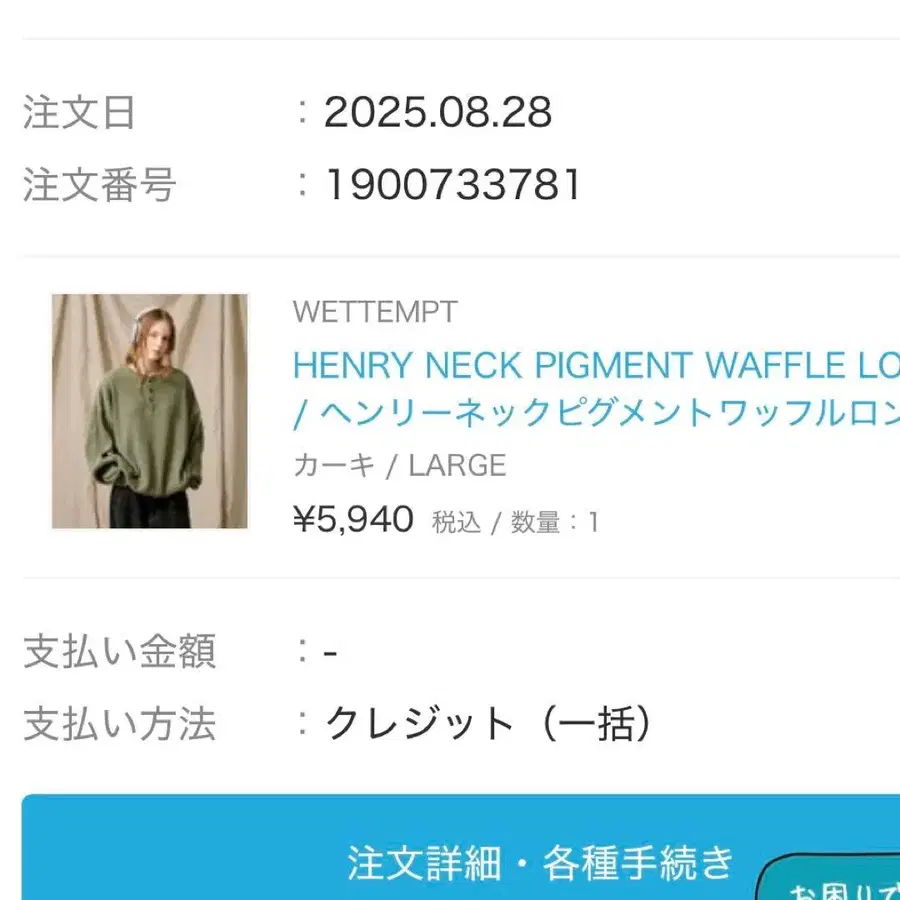This screenshot has width=900, height=900.
Task: Click the 支払い金額 label
Action: point(120,652)
